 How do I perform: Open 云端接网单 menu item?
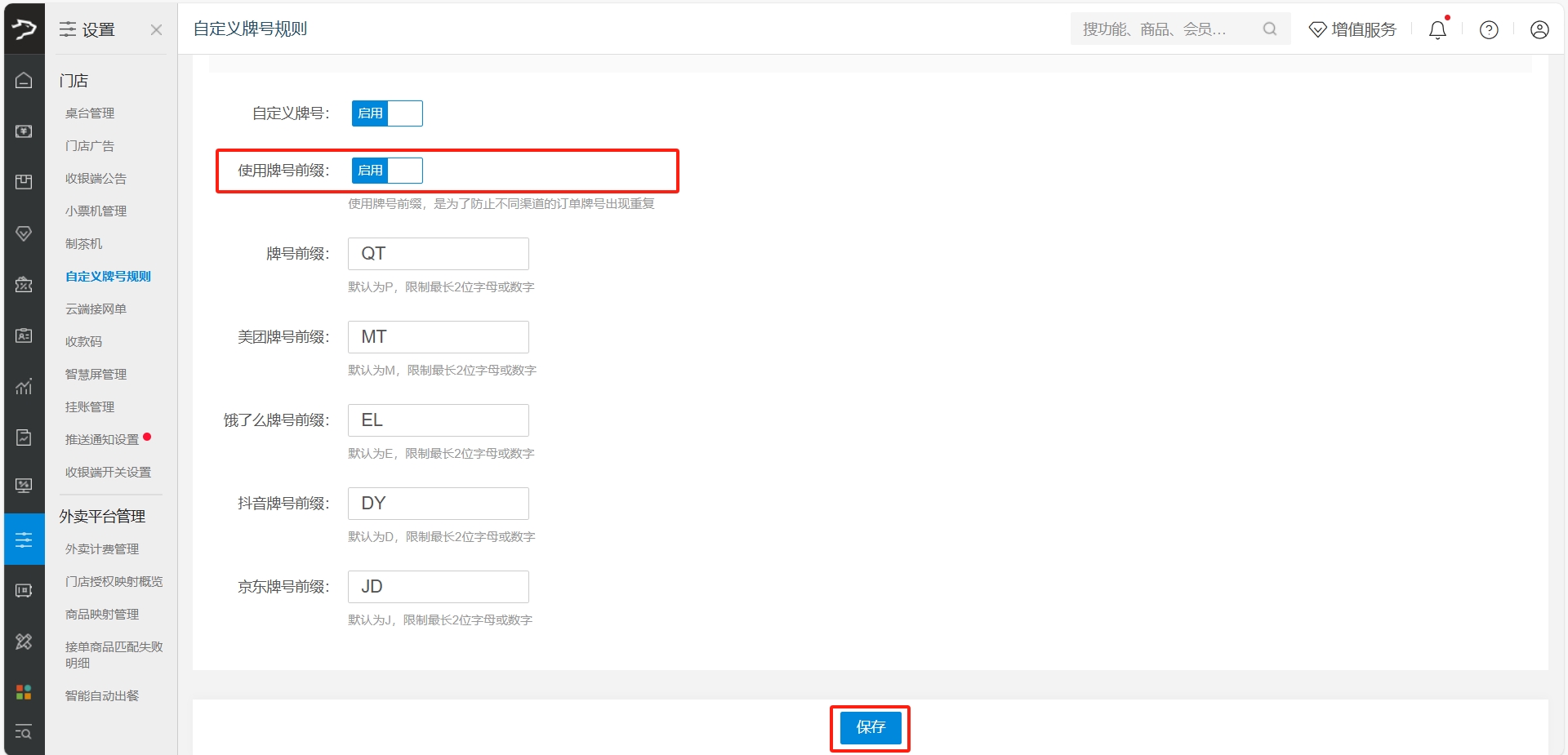click(x=96, y=309)
